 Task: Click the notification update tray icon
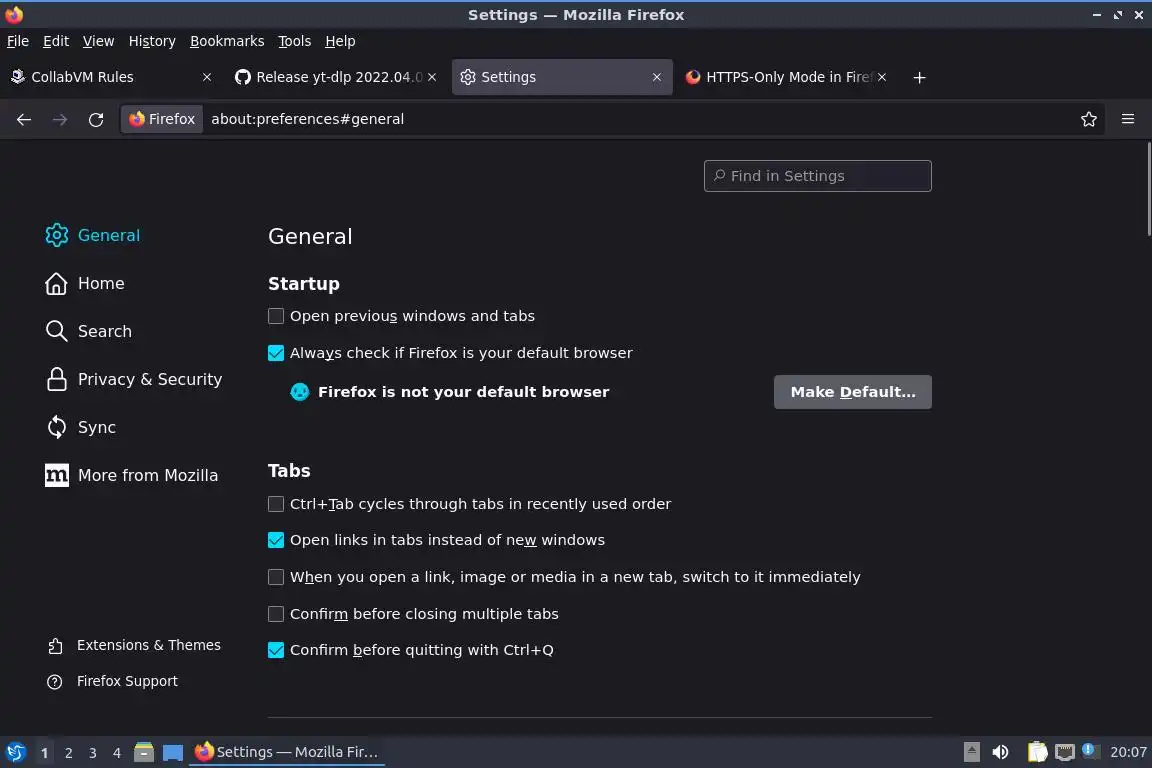tap(1091, 751)
